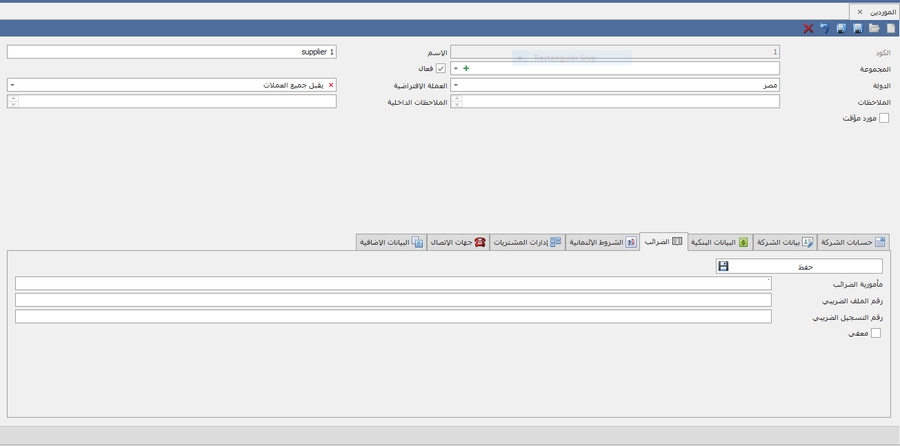
Task: Click the Undo arrow toolbar icon
Action: tap(825, 29)
